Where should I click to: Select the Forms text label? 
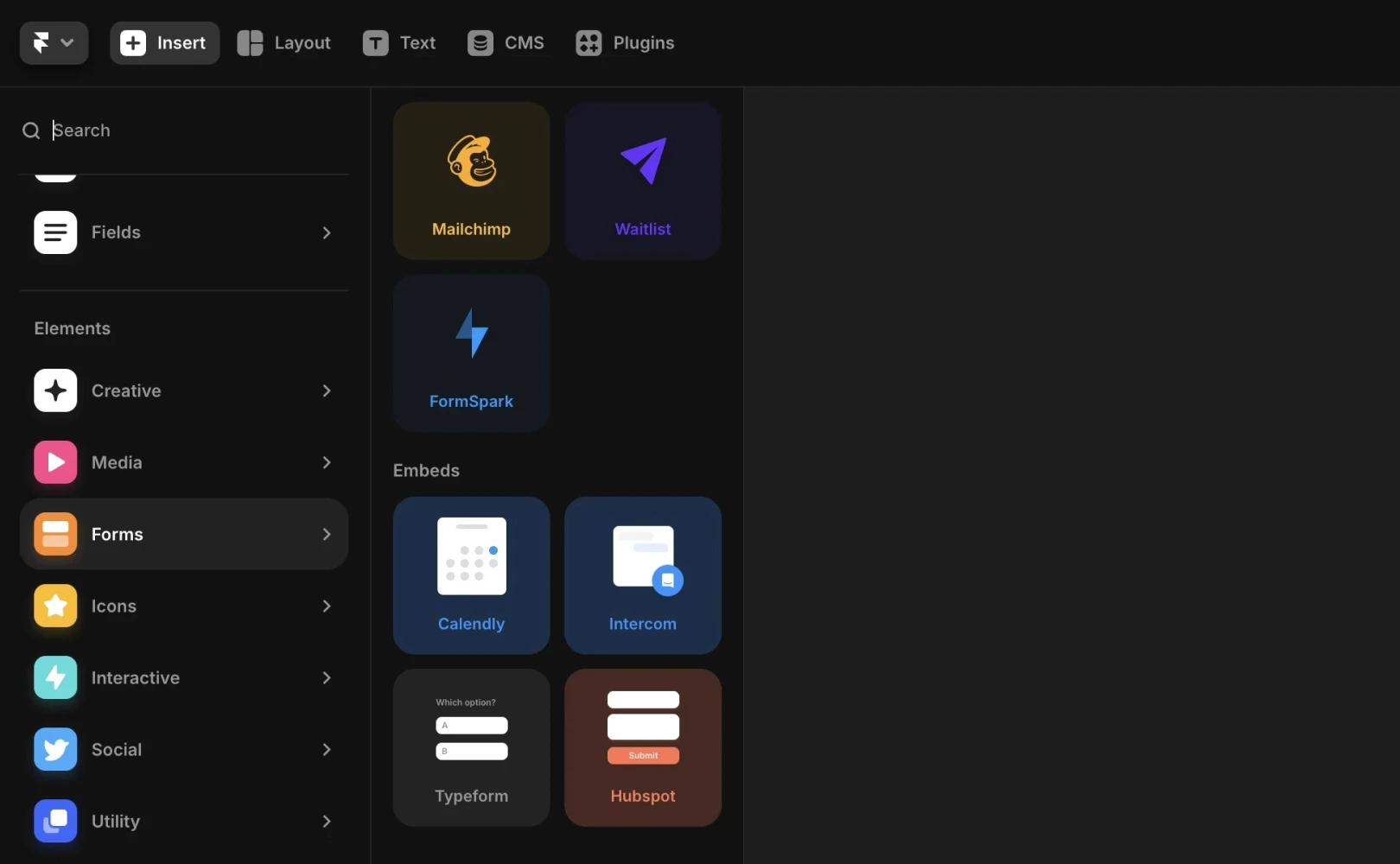pyautogui.click(x=118, y=534)
